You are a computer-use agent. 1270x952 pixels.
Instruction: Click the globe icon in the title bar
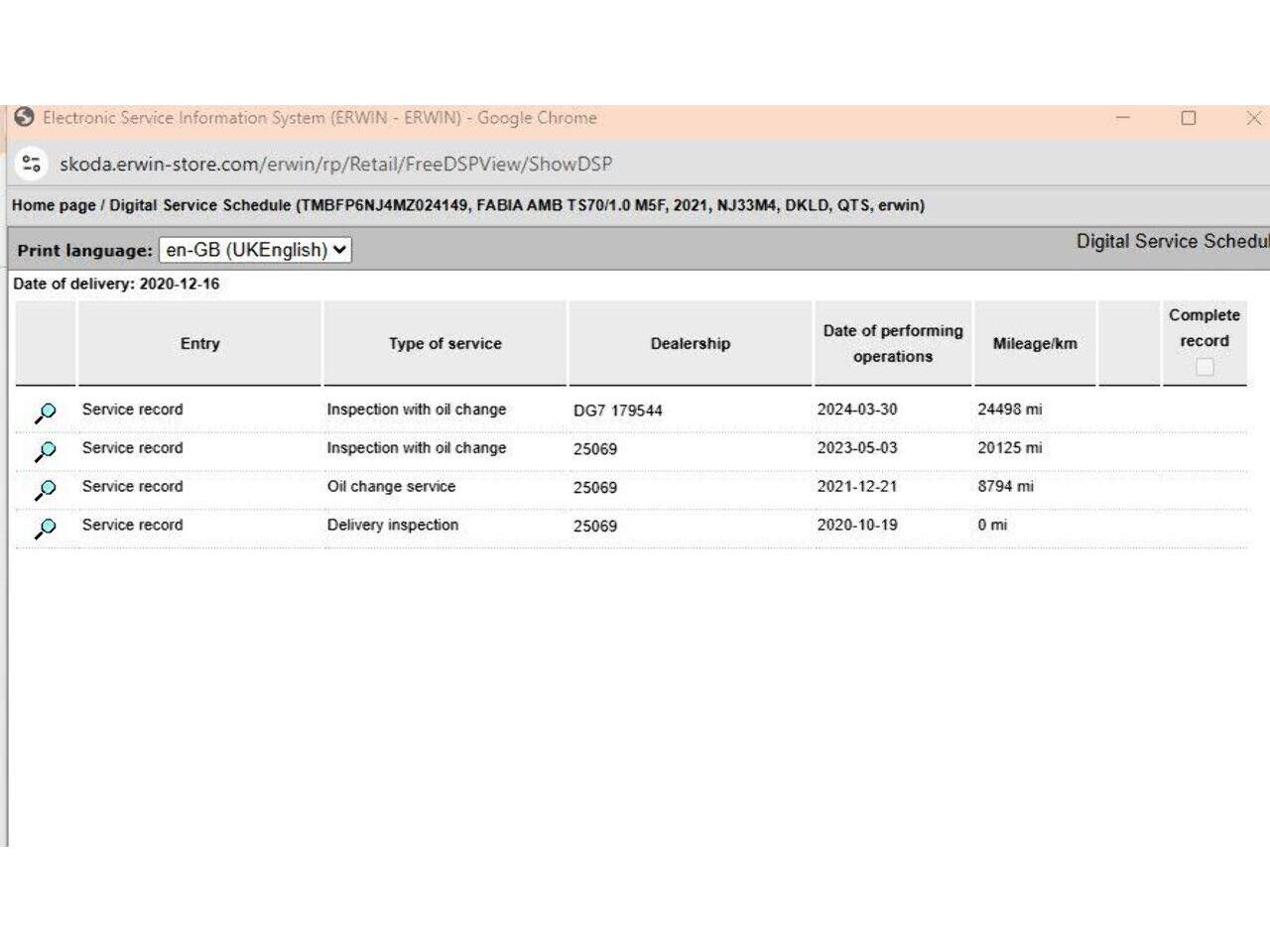pos(25,117)
